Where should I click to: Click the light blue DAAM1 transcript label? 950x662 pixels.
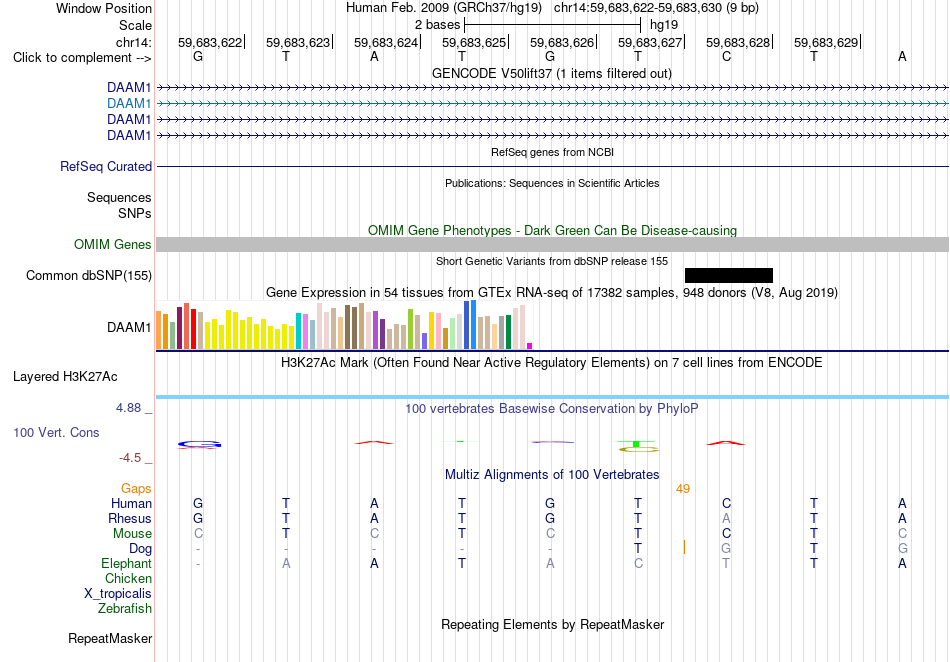[129, 104]
